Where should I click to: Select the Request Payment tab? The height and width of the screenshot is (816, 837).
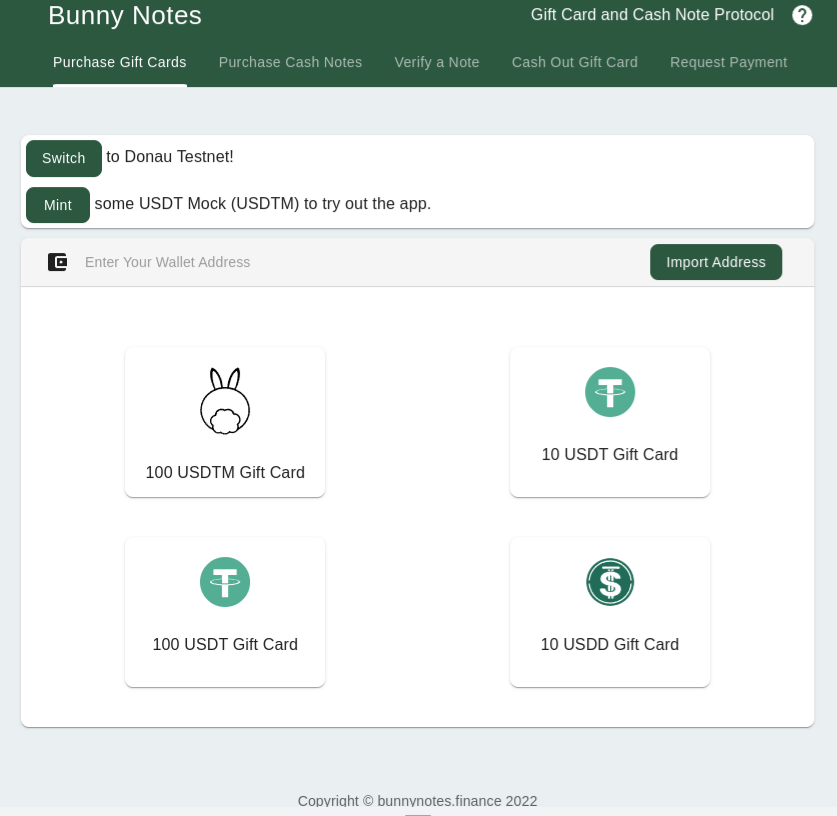[728, 62]
